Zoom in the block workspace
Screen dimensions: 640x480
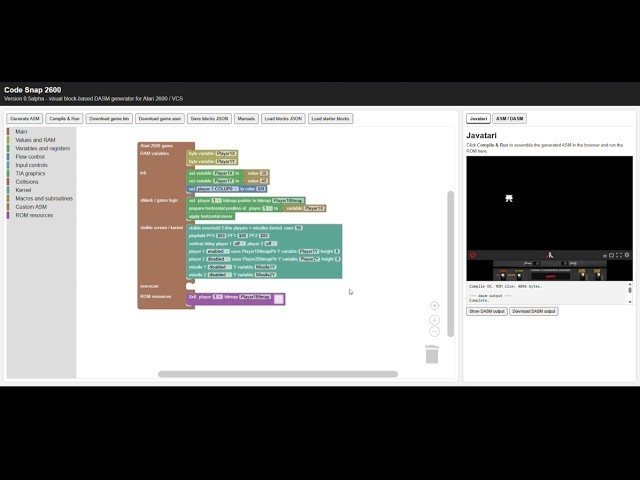coord(434,320)
